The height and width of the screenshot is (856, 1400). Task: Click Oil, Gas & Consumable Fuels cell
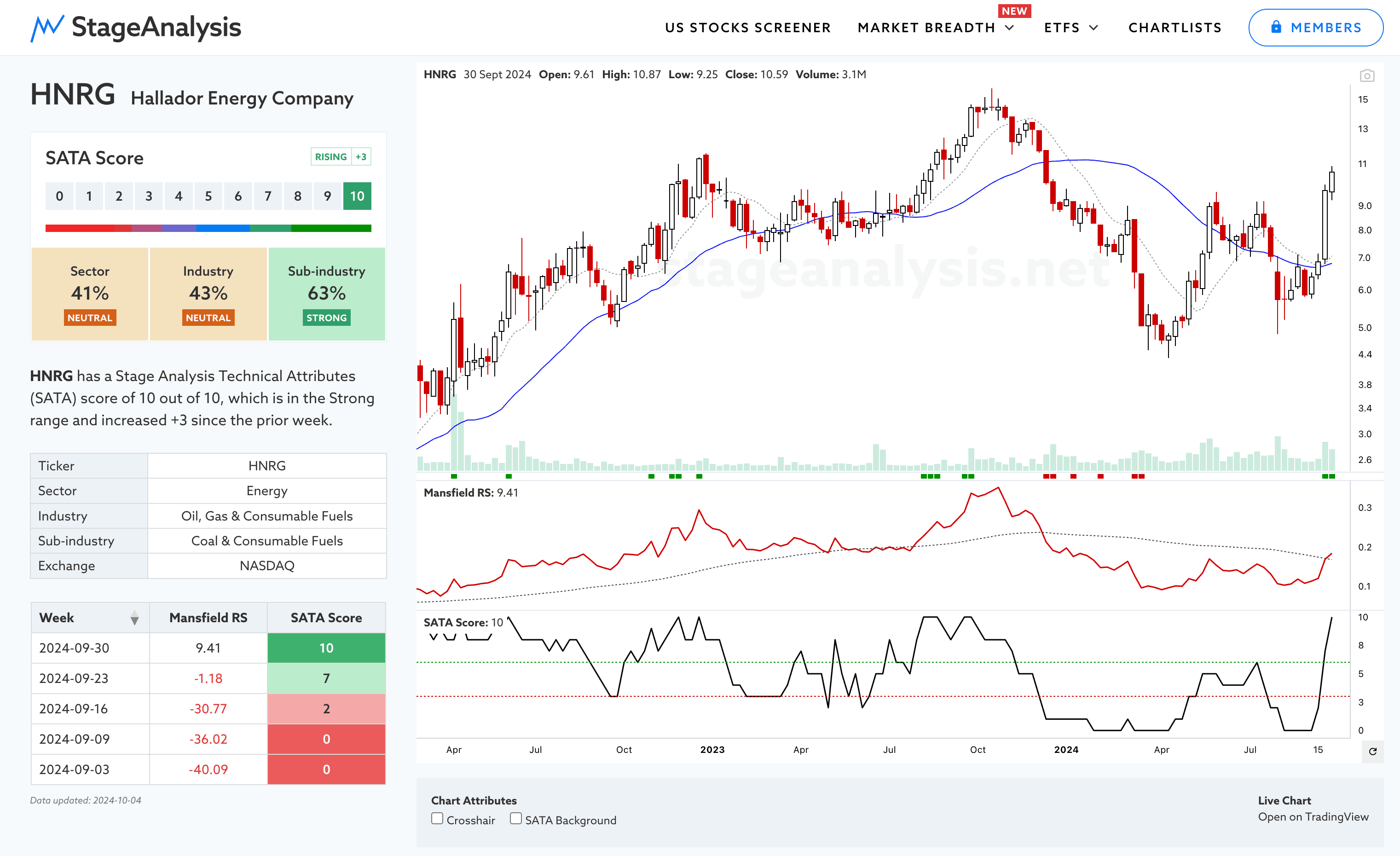267,516
